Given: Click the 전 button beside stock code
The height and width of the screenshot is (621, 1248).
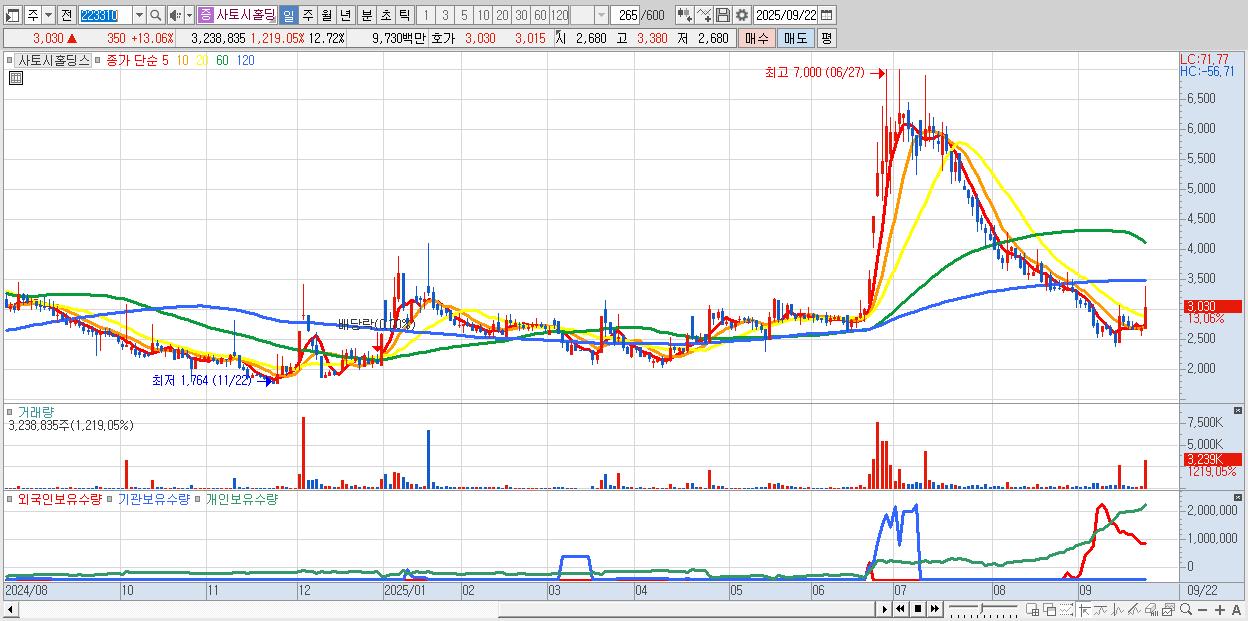Looking at the screenshot, I should (66, 15).
